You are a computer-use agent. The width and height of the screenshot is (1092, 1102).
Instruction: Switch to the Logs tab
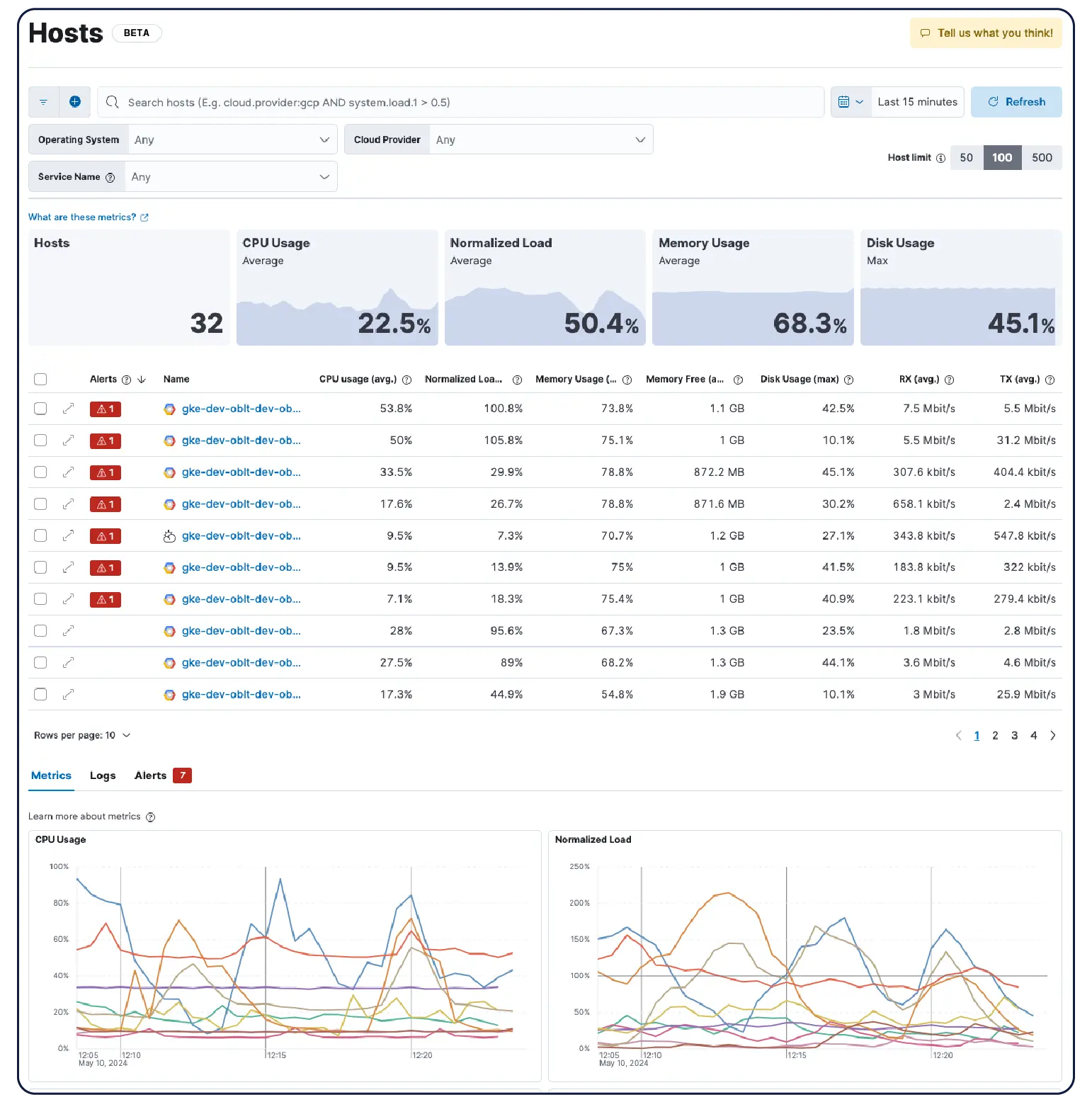point(102,775)
